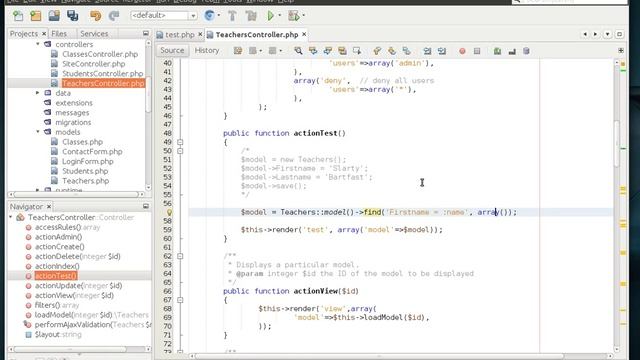This screenshot has height=360, width=640.
Task: Click the Comment icon in editor toolbar
Action: [x=497, y=51]
